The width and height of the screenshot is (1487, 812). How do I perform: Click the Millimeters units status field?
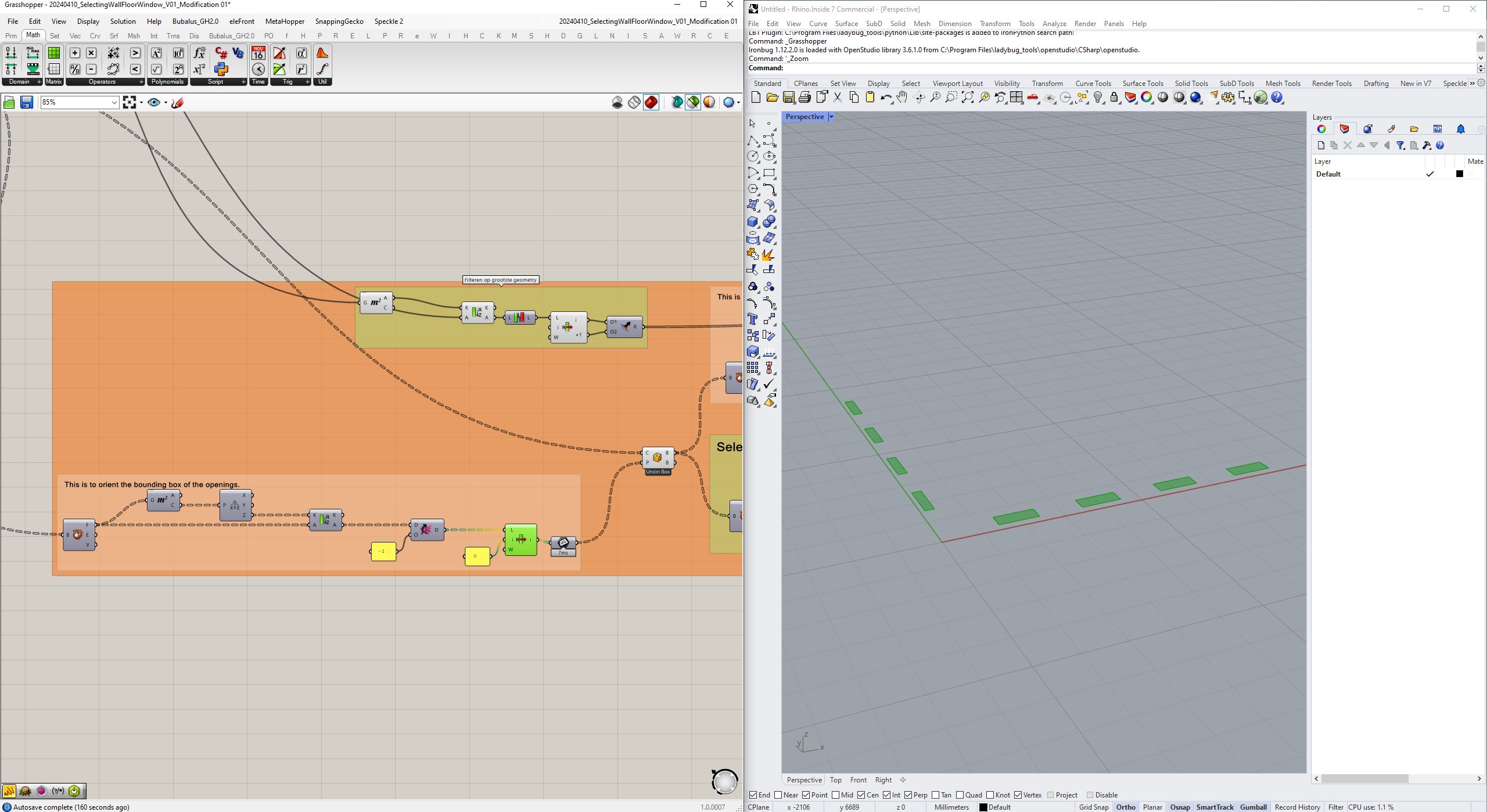pos(951,807)
